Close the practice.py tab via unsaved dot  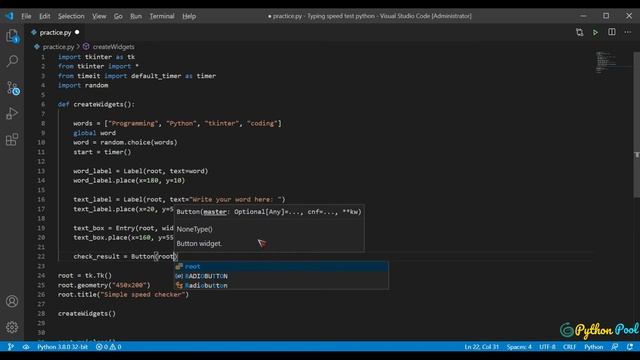pos(77,32)
